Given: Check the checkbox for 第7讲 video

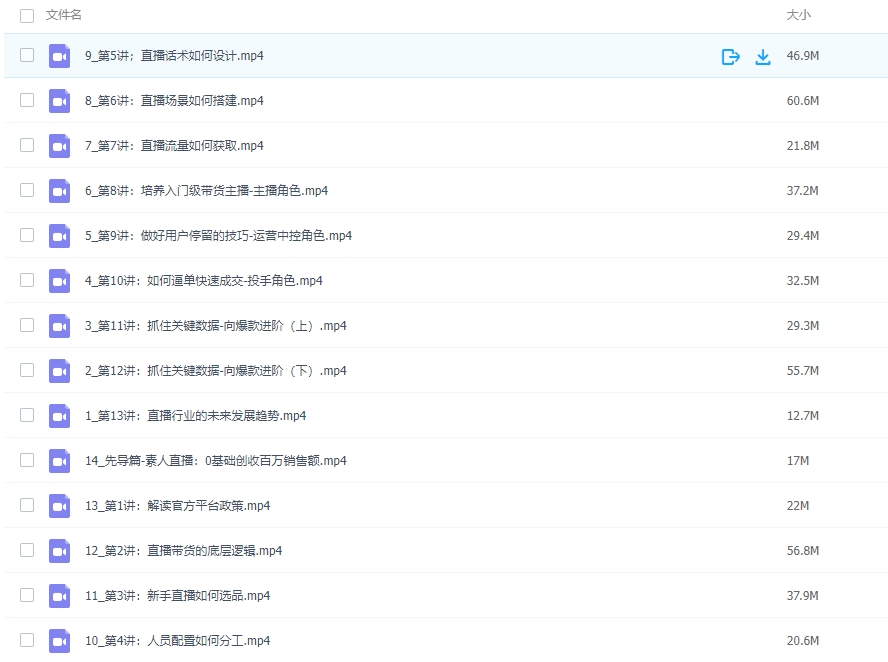Looking at the screenshot, I should tap(27, 145).
